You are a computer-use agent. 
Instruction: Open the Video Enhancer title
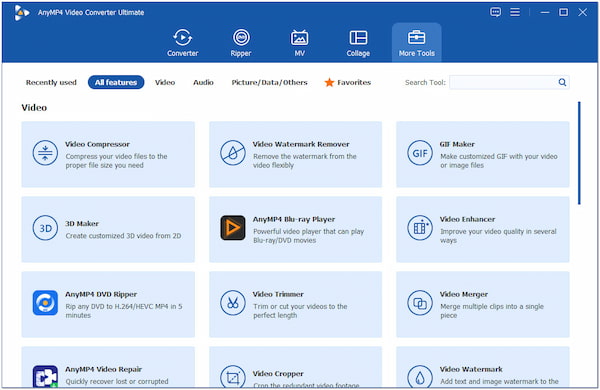(468, 219)
